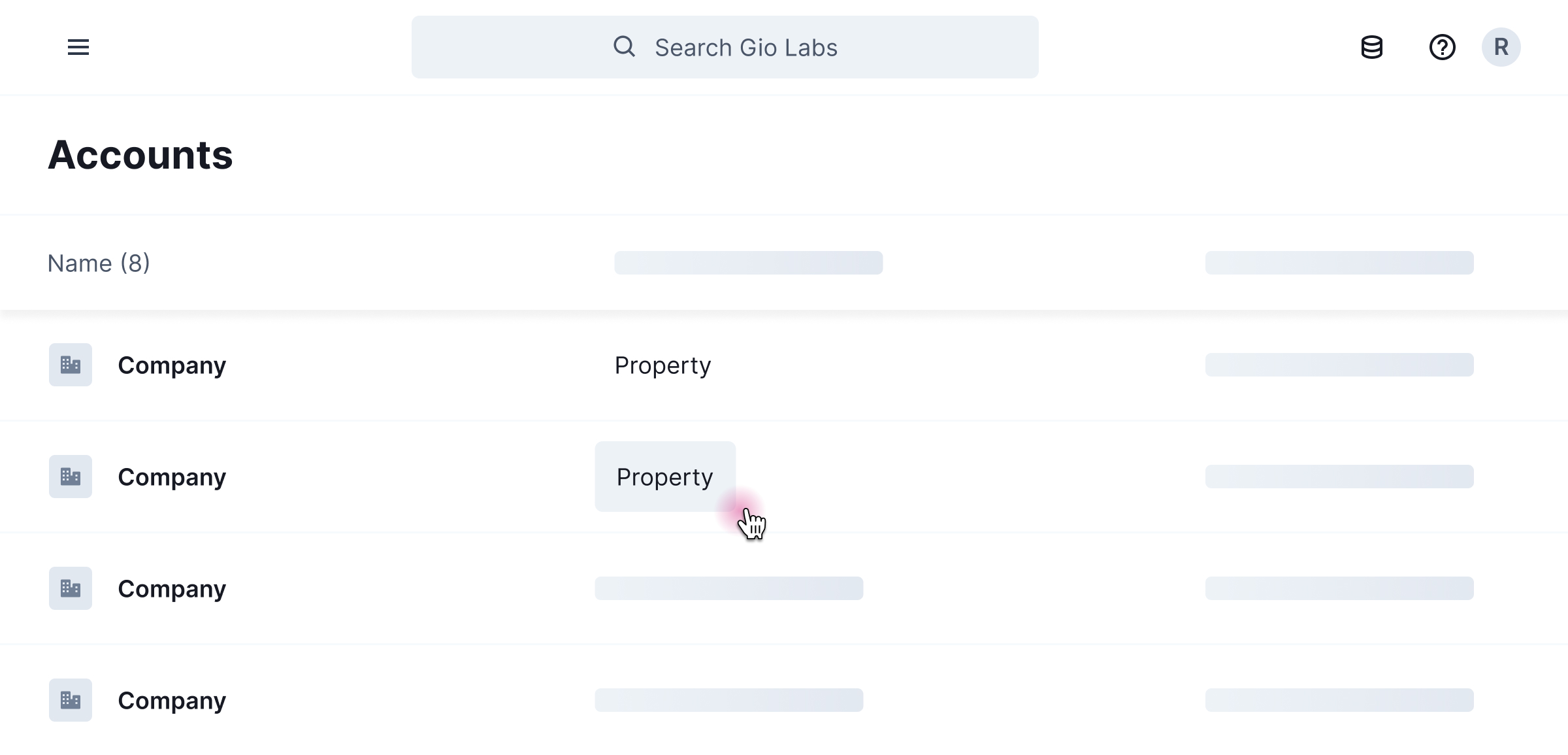Select the highlighted Property cell in second row

[x=664, y=477]
